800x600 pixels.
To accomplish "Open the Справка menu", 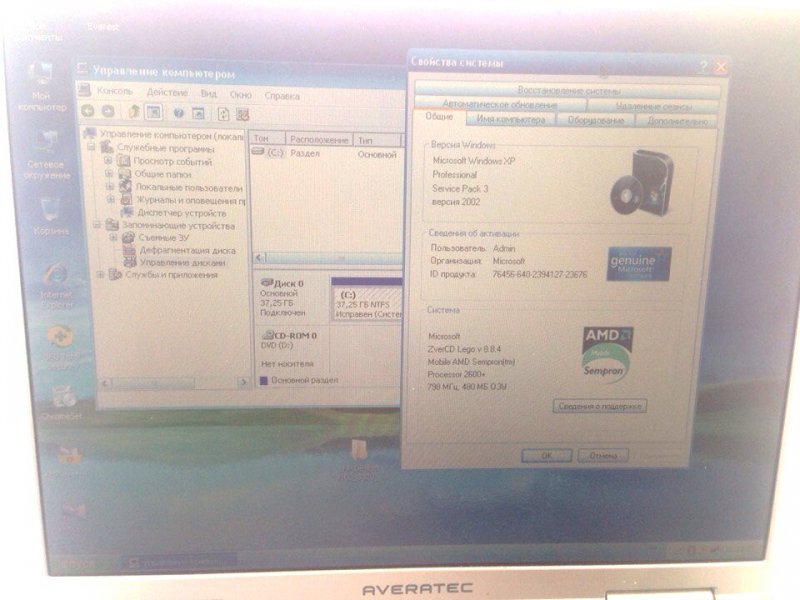I will click(x=282, y=96).
